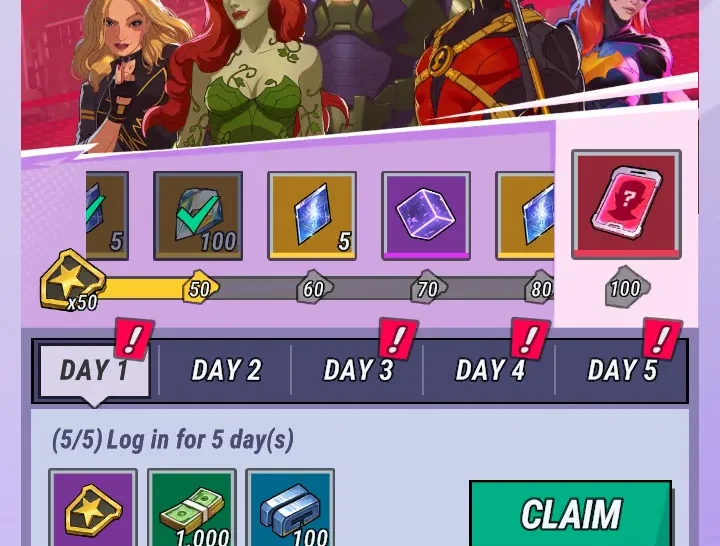720x546 pixels.
Task: Tap the mystery character card reward
Action: [626, 204]
